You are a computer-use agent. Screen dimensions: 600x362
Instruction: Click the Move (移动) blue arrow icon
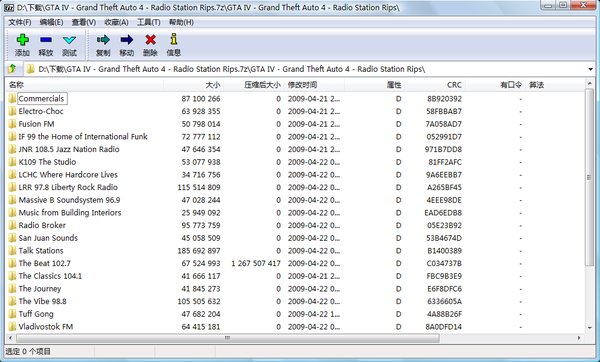127,40
